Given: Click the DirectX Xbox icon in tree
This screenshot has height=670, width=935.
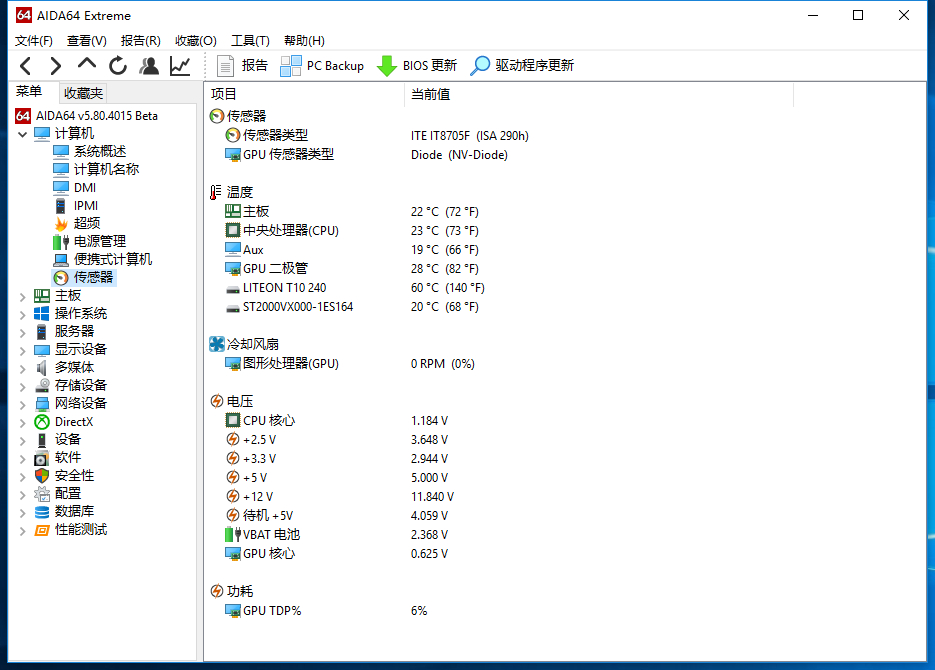Looking at the screenshot, I should pyautogui.click(x=42, y=422).
